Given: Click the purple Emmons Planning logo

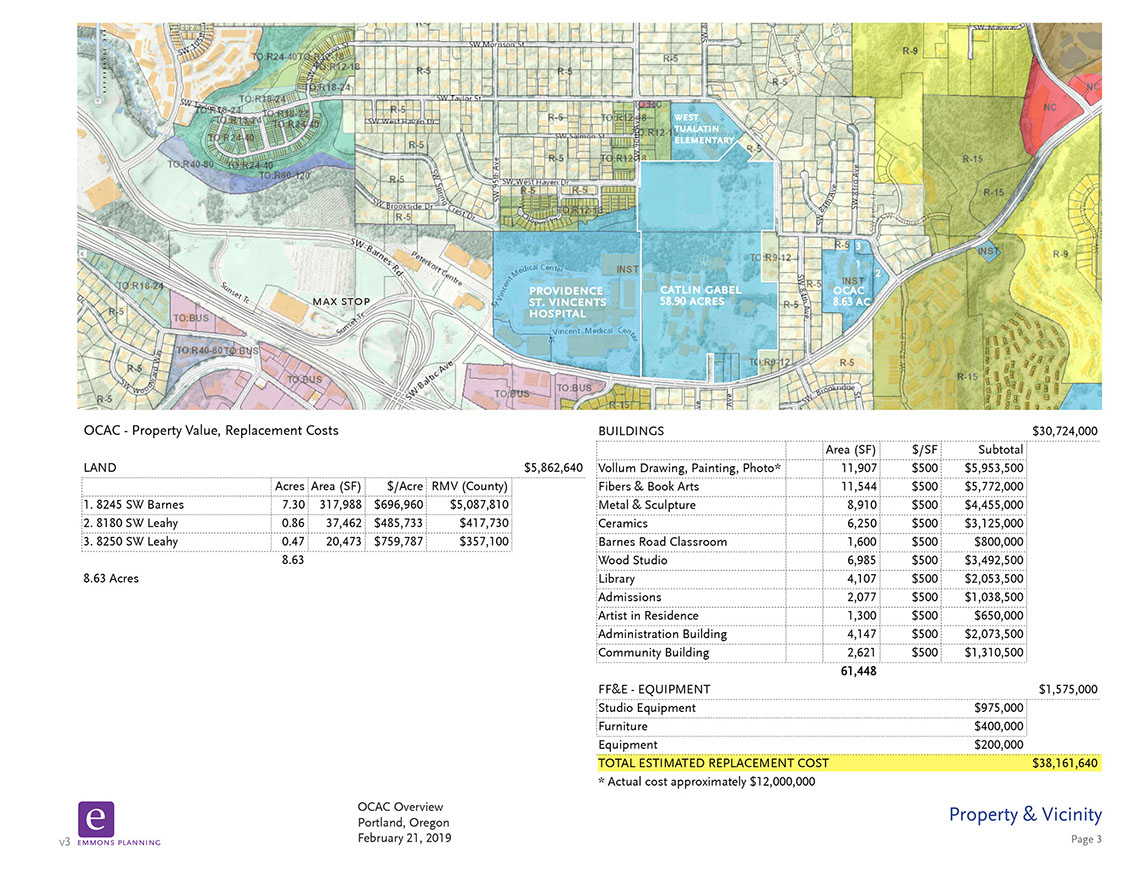Looking at the screenshot, I should pyautogui.click(x=96, y=819).
